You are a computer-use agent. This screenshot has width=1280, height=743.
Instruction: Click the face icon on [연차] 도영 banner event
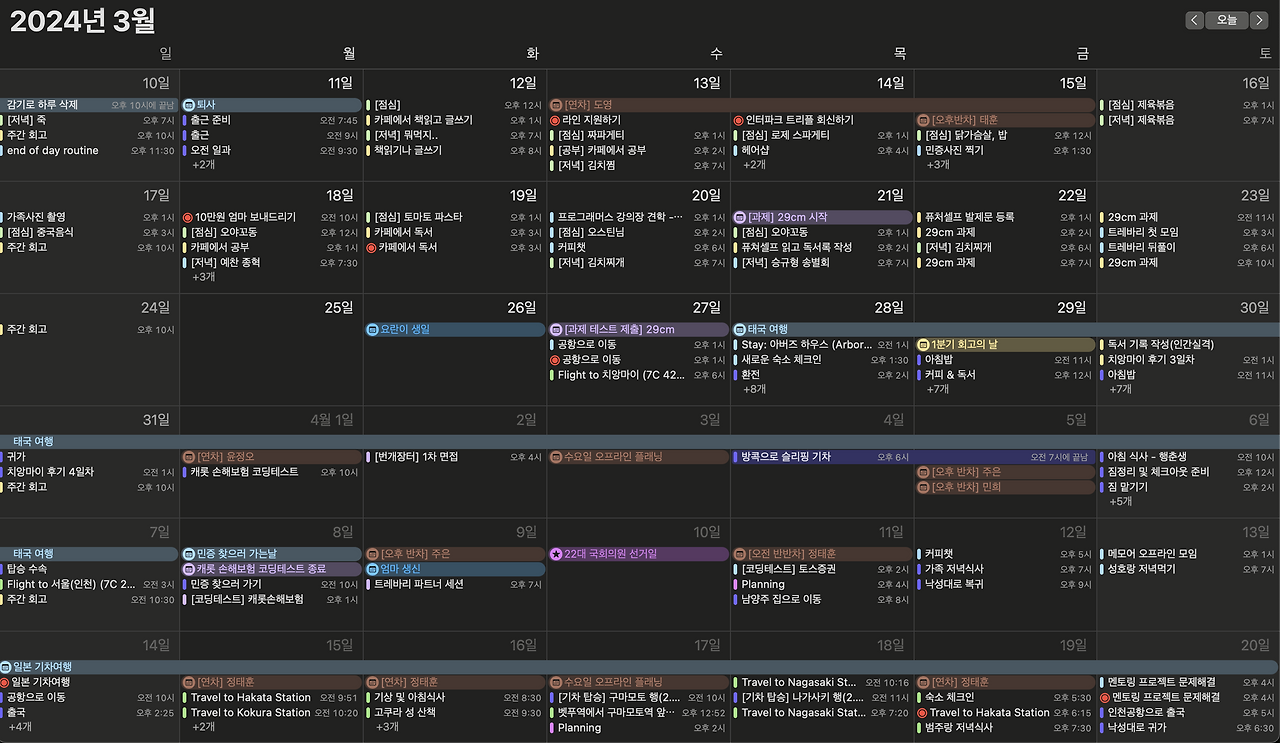pyautogui.click(x=558, y=104)
